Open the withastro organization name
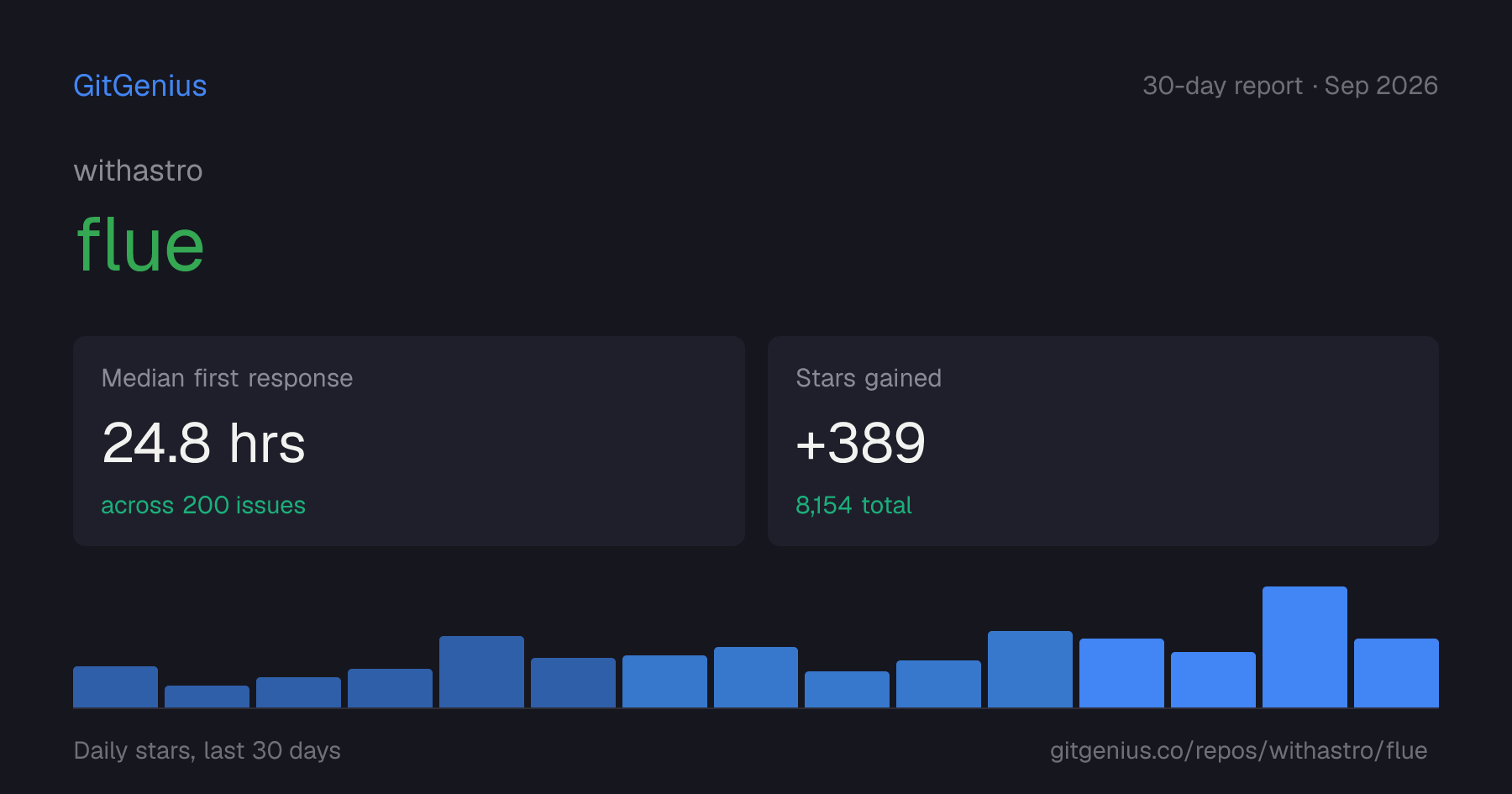Screen dimensions: 1512x794 click(138, 171)
